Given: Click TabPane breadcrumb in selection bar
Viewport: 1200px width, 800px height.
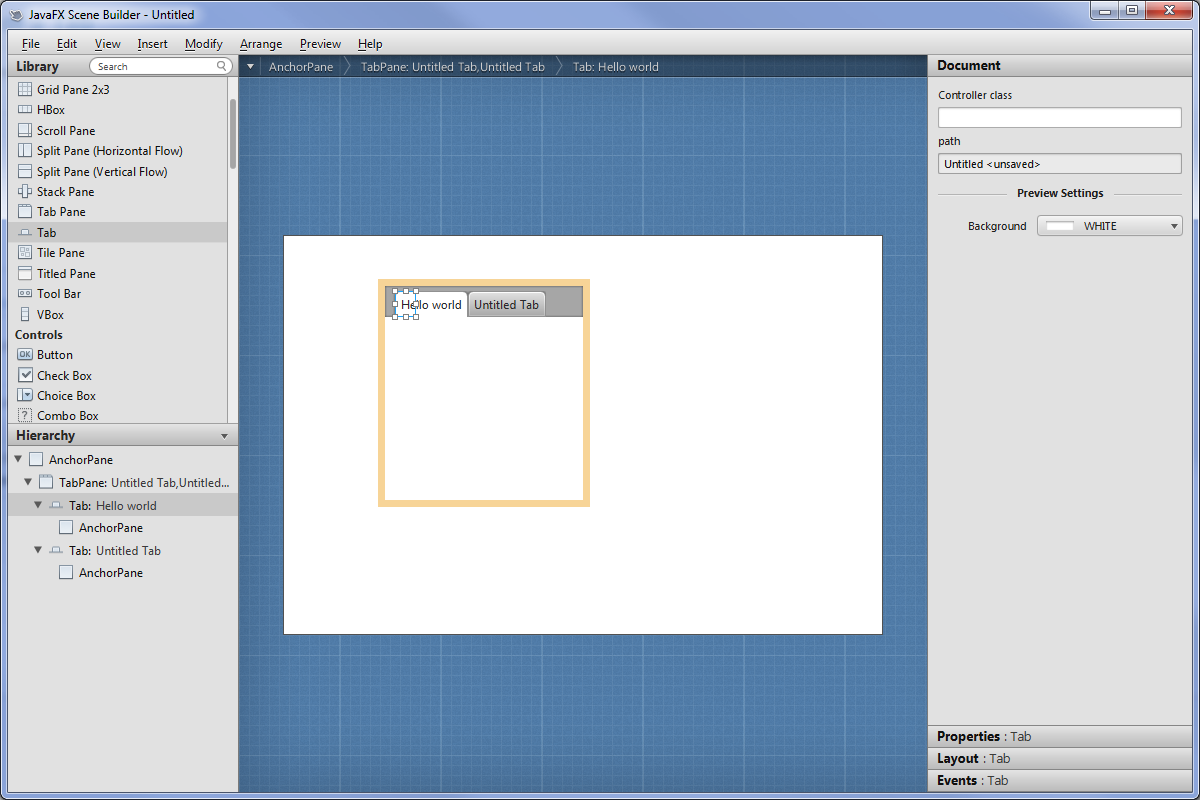Looking at the screenshot, I should point(452,67).
